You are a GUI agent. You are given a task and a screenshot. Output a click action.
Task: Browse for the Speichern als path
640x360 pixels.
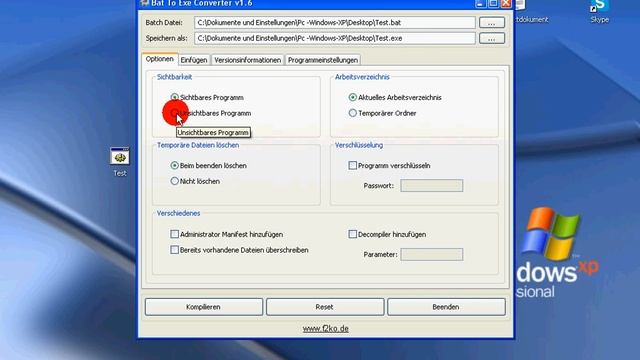click(492, 38)
